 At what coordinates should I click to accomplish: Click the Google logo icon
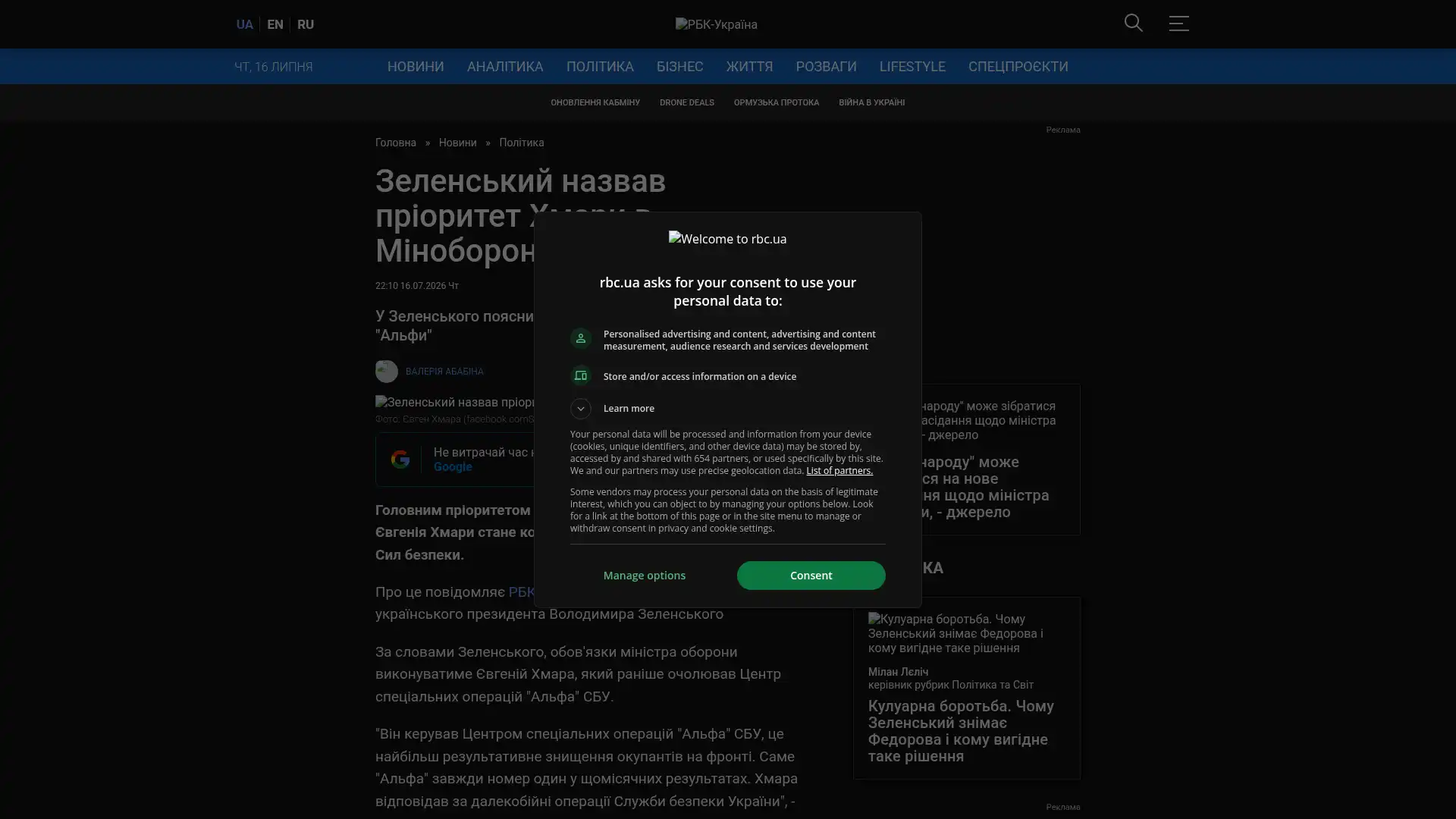click(400, 460)
